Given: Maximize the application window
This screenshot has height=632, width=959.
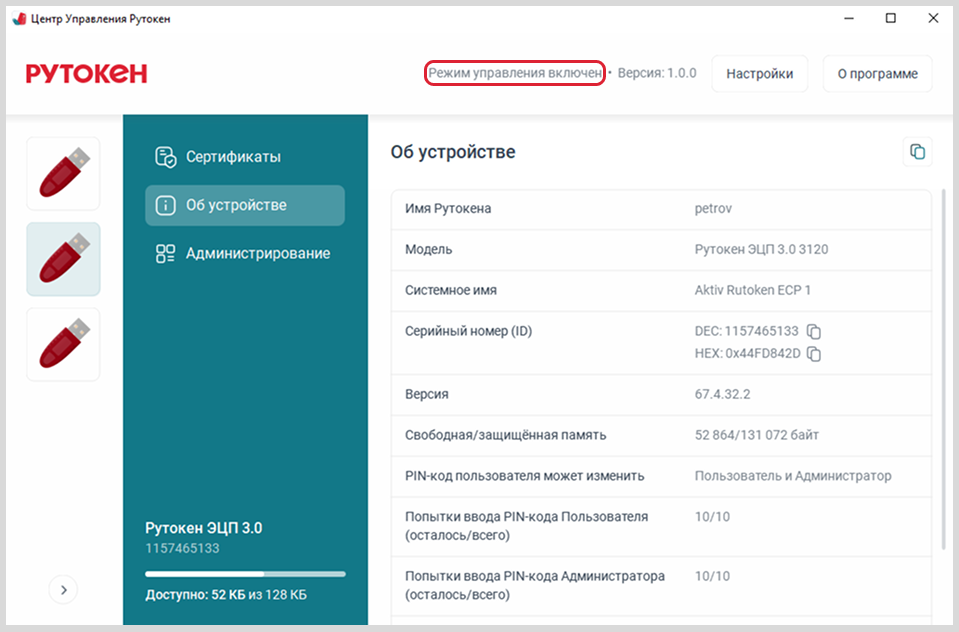Looking at the screenshot, I should coord(890,18).
